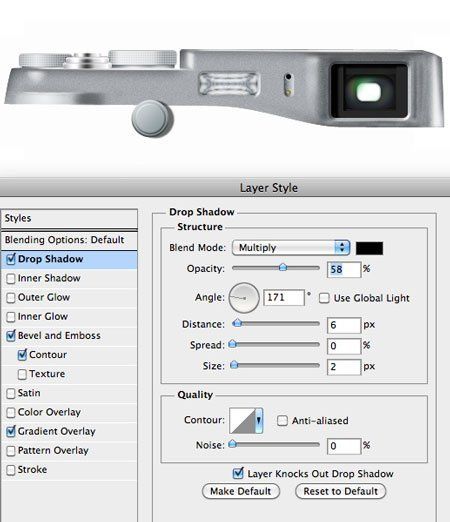The image size is (450, 522).
Task: Click the Angle dial control
Action: (x=244, y=298)
